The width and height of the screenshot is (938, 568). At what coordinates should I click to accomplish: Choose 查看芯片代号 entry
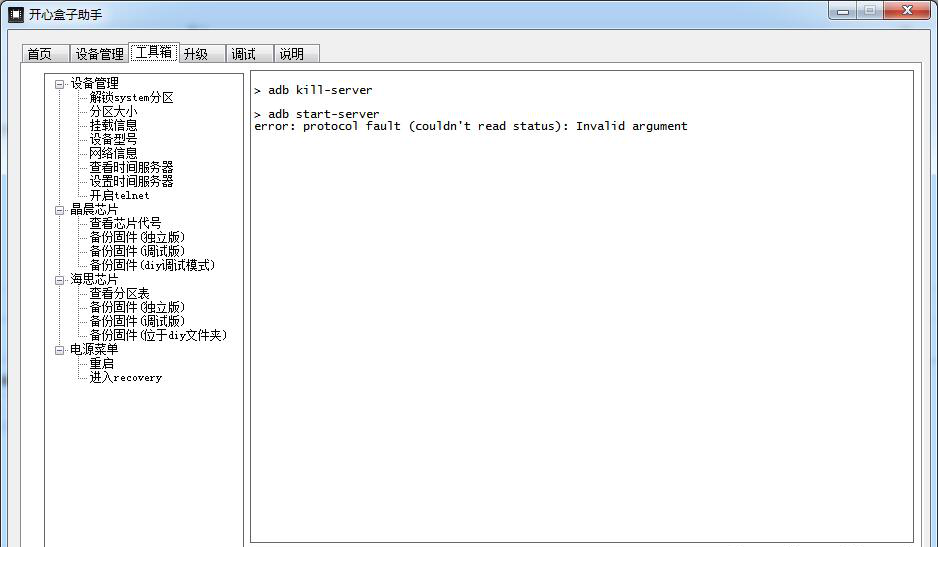tap(125, 223)
